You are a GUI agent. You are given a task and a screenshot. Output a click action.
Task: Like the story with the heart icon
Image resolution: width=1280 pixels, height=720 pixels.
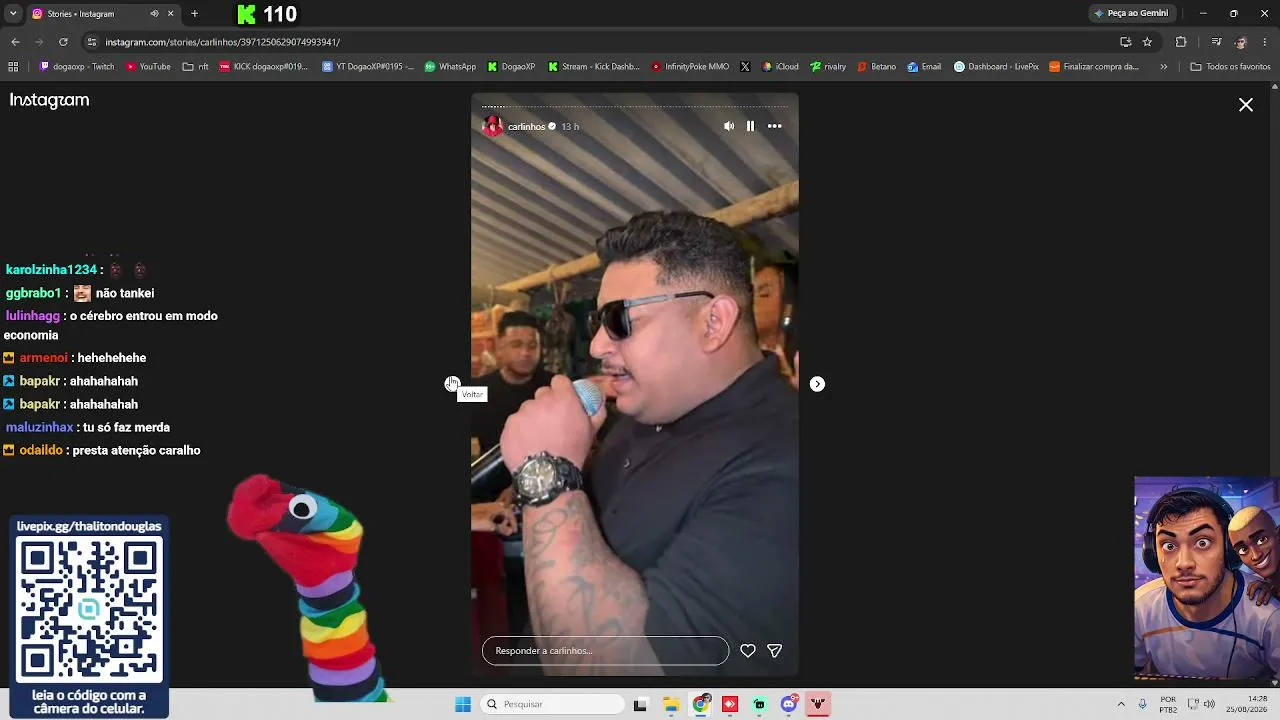(x=747, y=651)
